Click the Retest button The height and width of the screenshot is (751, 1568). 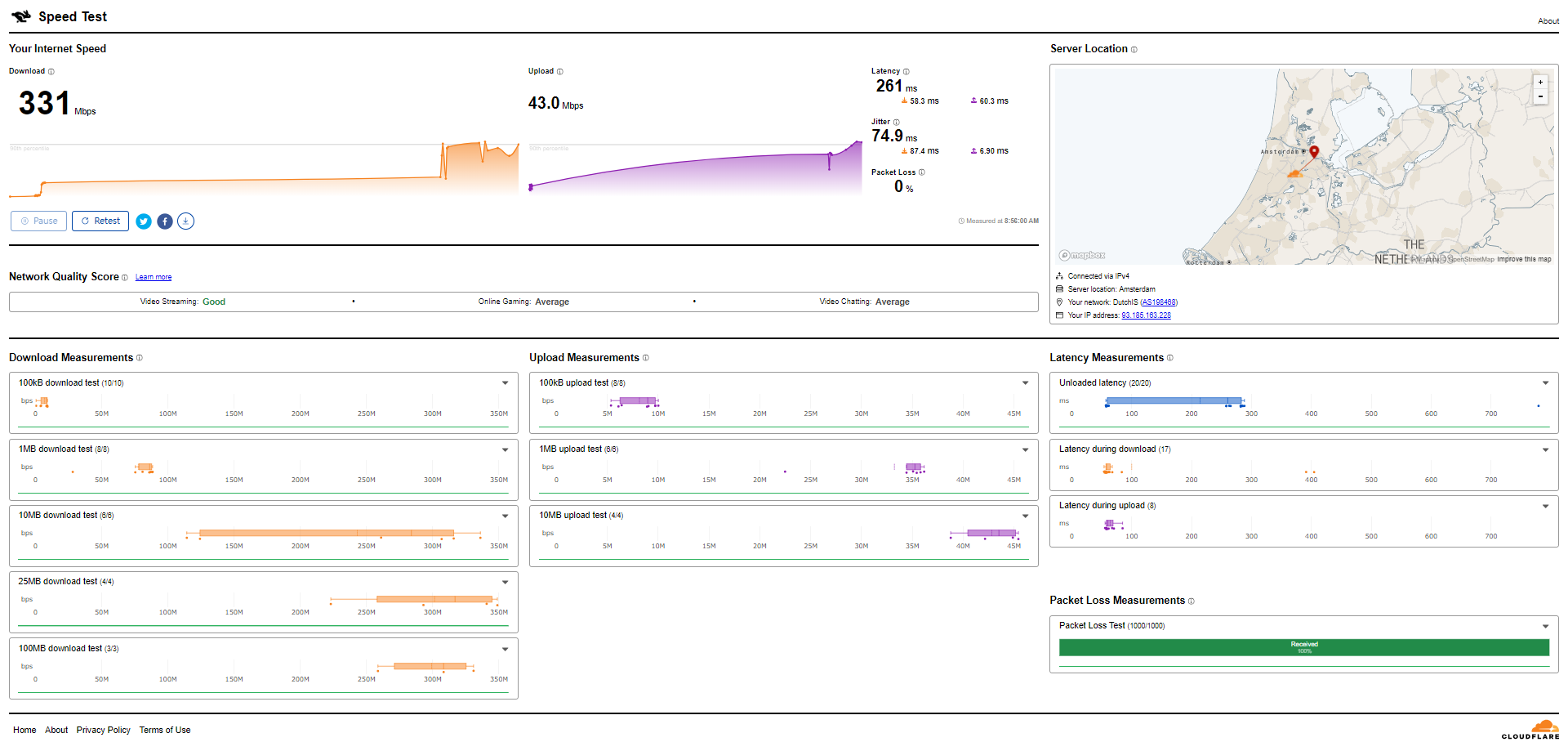pos(100,221)
